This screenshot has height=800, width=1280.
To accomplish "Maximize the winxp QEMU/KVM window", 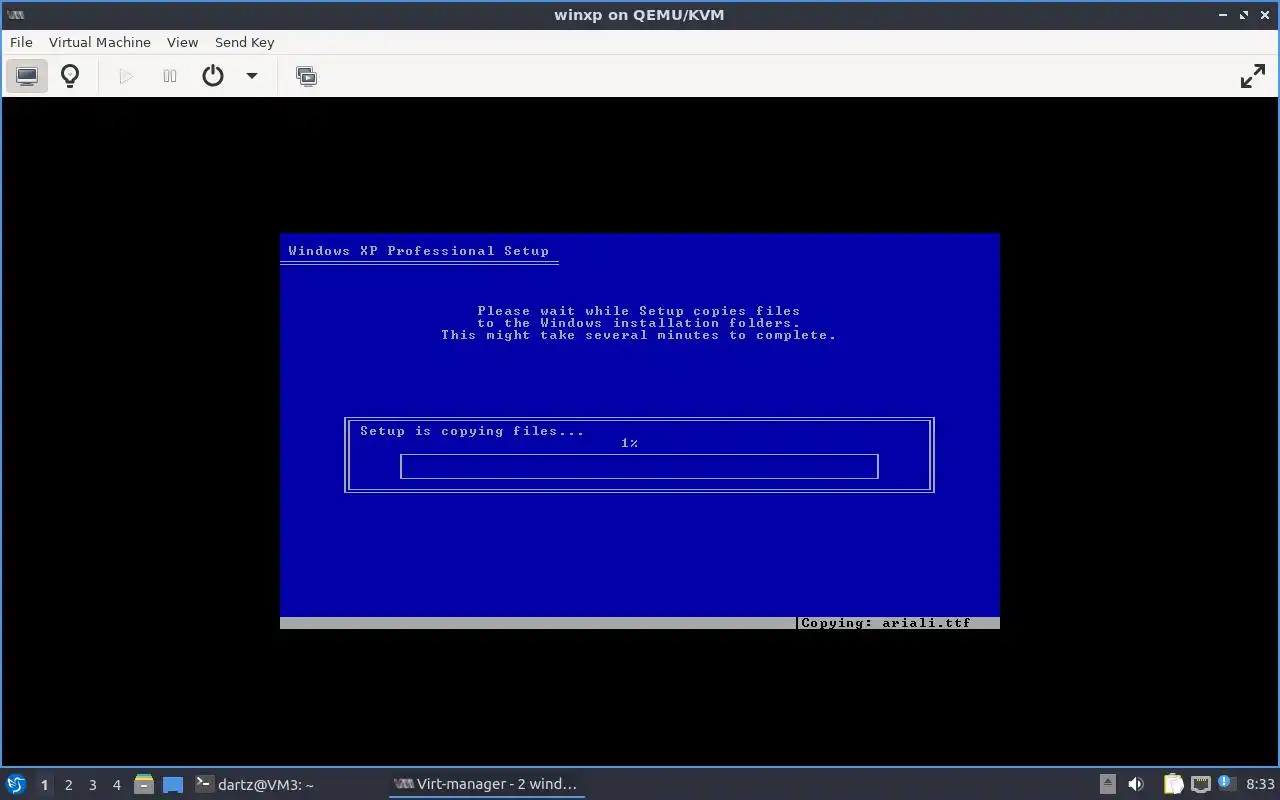I will pos(1244,15).
